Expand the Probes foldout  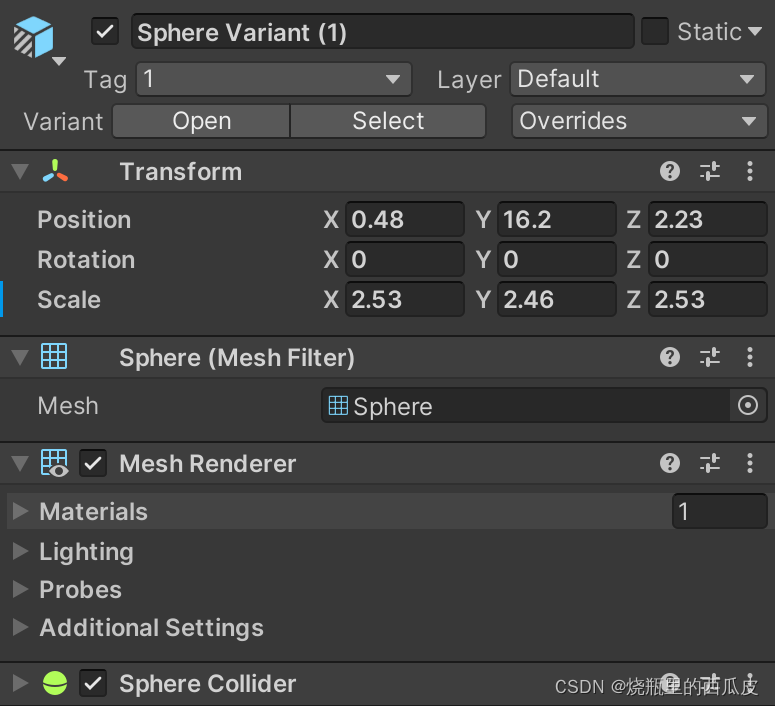click(x=20, y=589)
